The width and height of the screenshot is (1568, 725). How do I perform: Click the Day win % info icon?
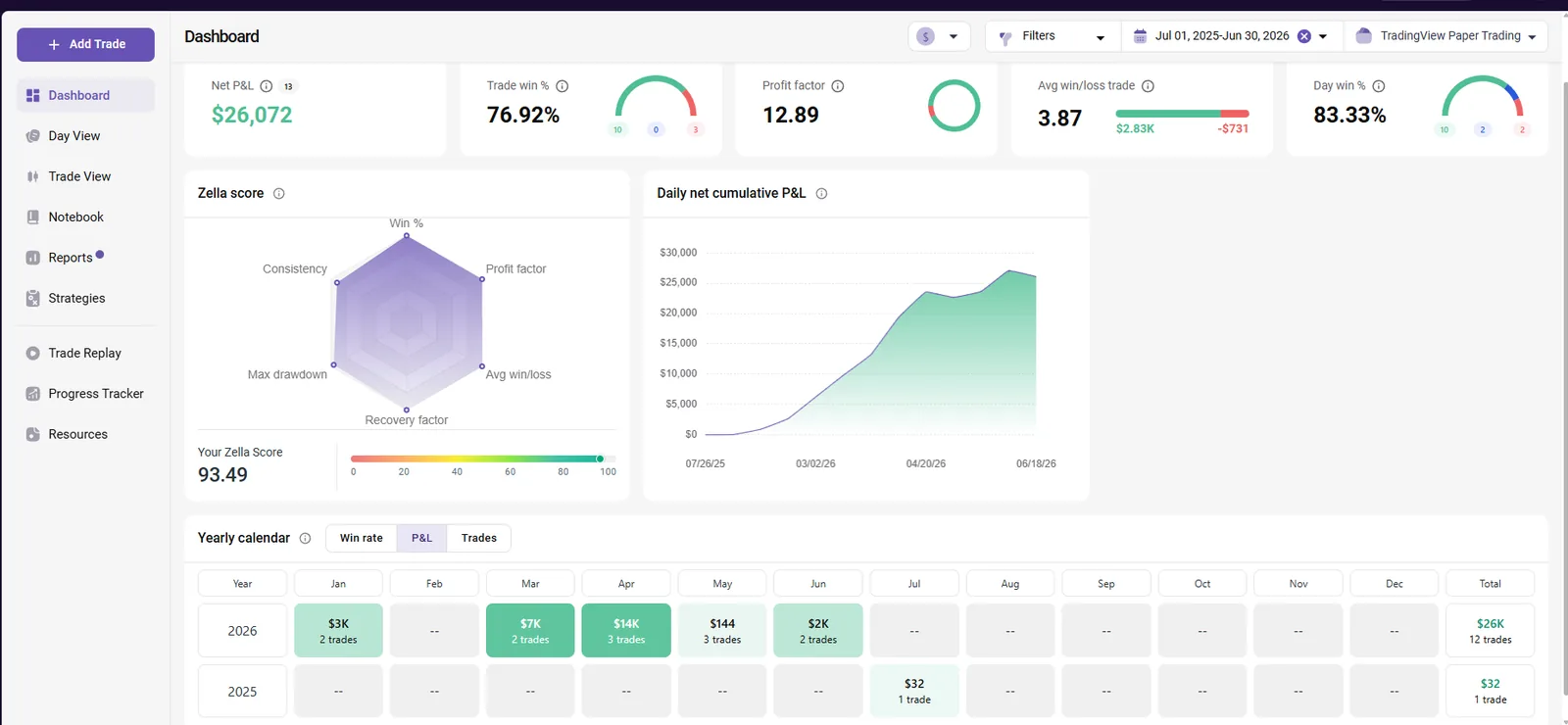coord(1379,86)
